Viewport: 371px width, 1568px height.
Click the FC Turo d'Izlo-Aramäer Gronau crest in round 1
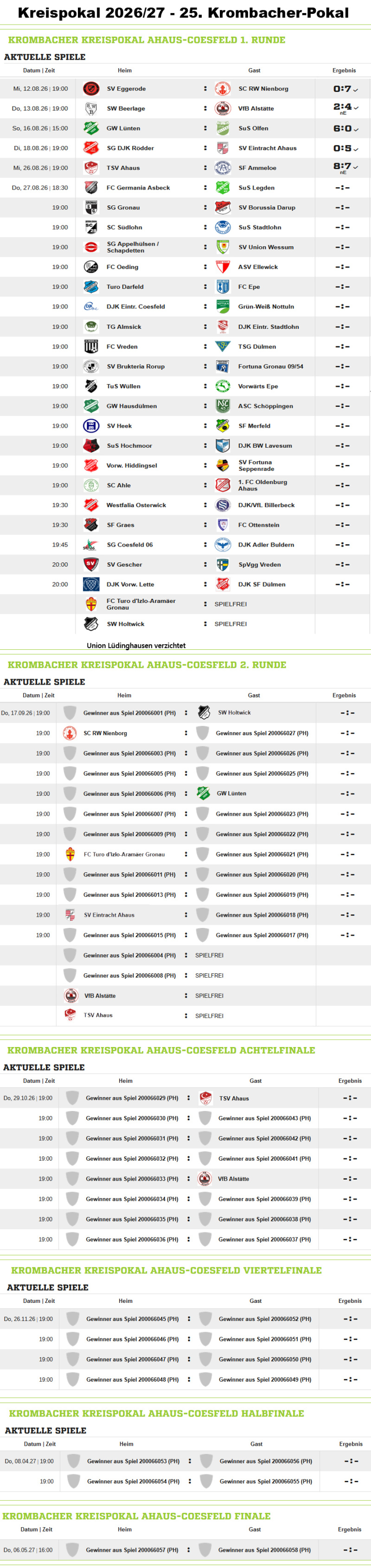tap(91, 604)
